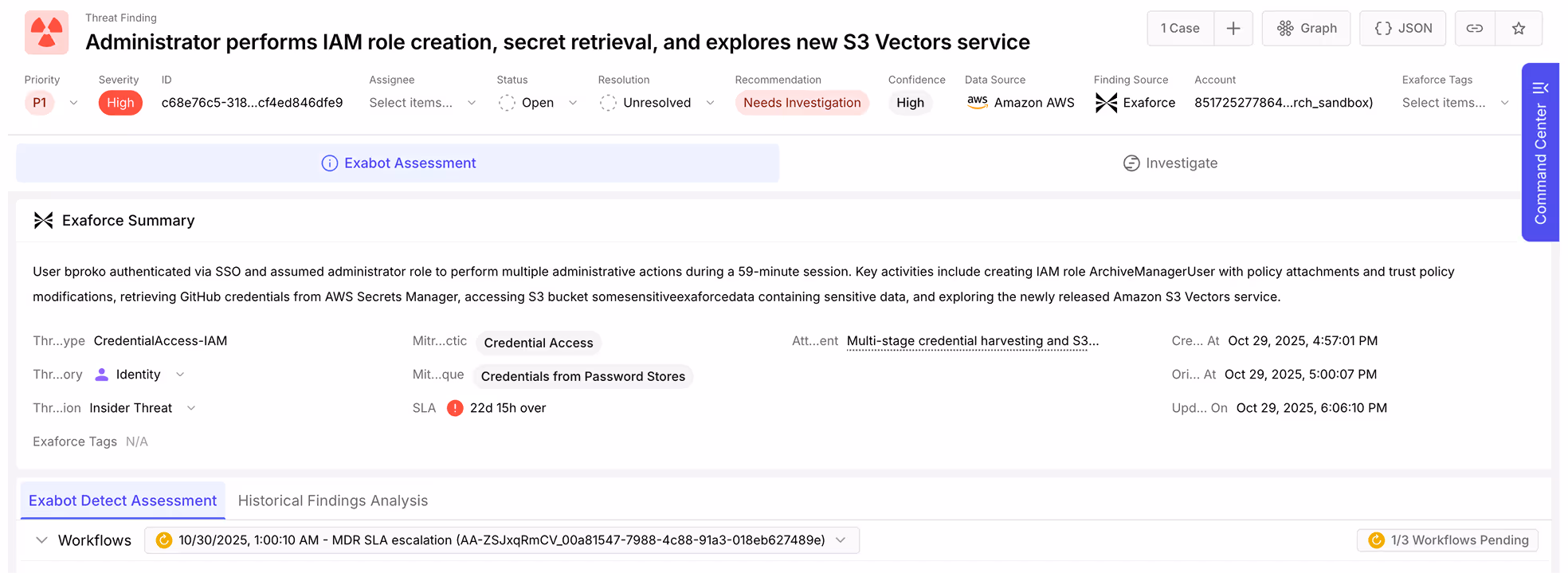
Task: Click the Exaforce Summary logo icon
Action: tap(44, 221)
